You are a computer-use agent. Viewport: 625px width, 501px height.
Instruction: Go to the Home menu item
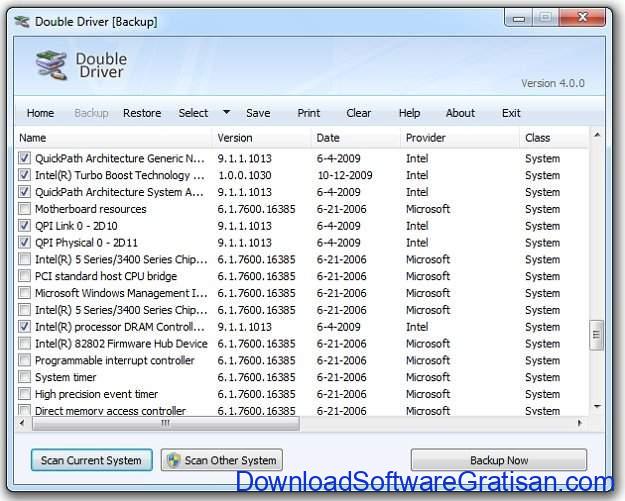click(x=40, y=113)
